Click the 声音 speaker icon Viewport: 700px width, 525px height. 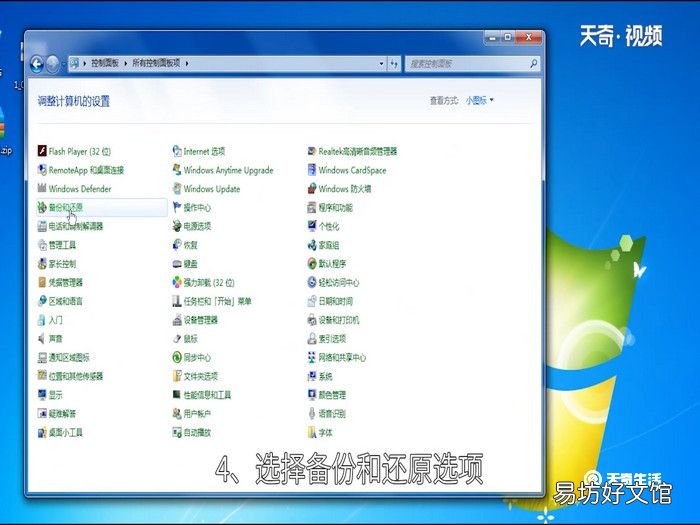click(x=42, y=338)
